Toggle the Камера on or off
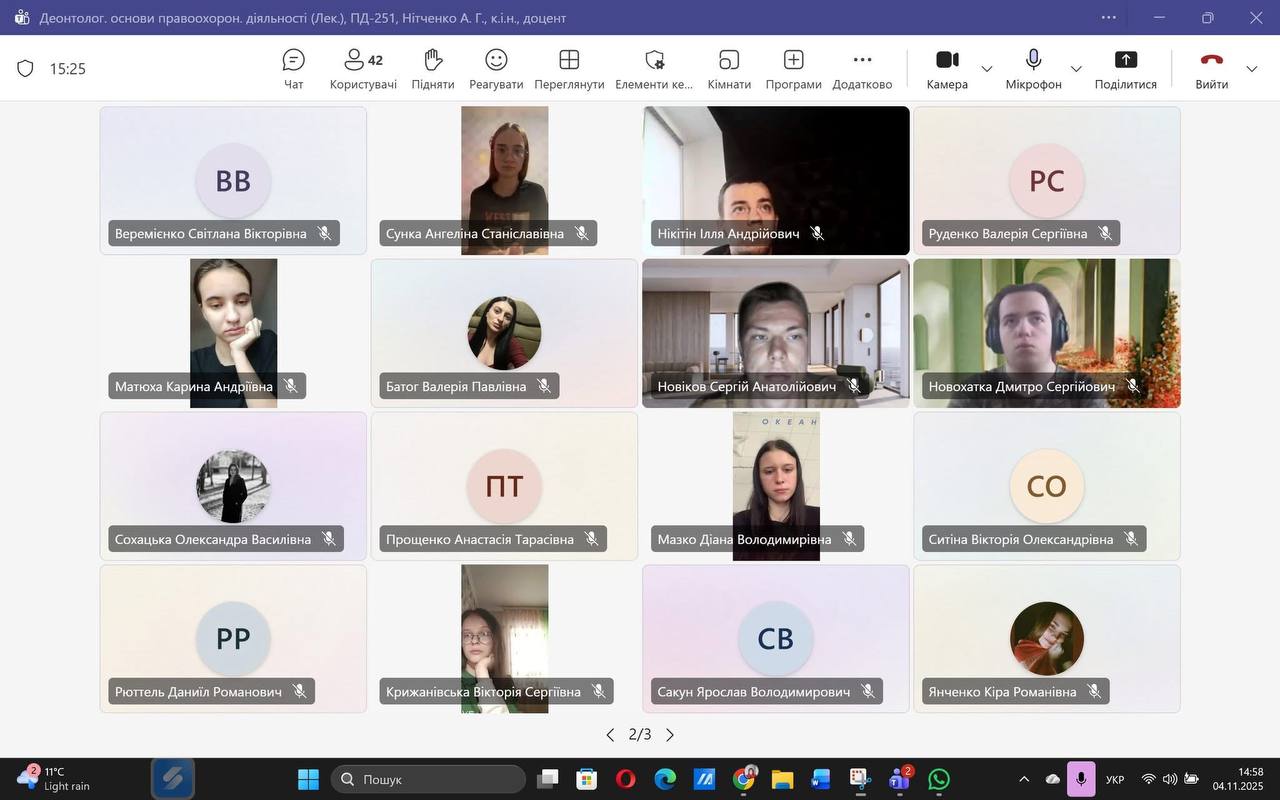Screen dimensions: 1280x800 pos(946,69)
